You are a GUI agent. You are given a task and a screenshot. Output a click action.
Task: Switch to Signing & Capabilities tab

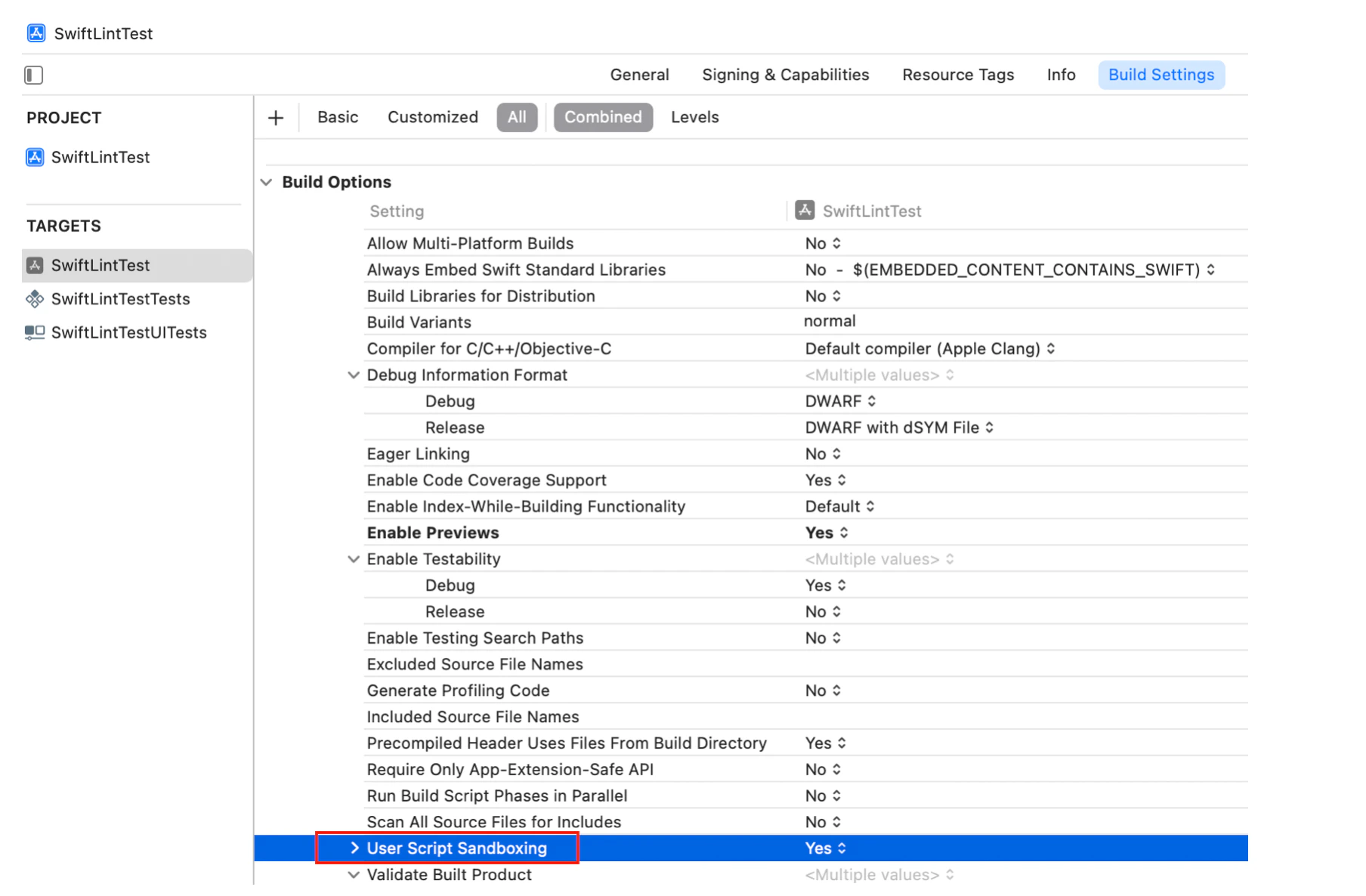[785, 75]
